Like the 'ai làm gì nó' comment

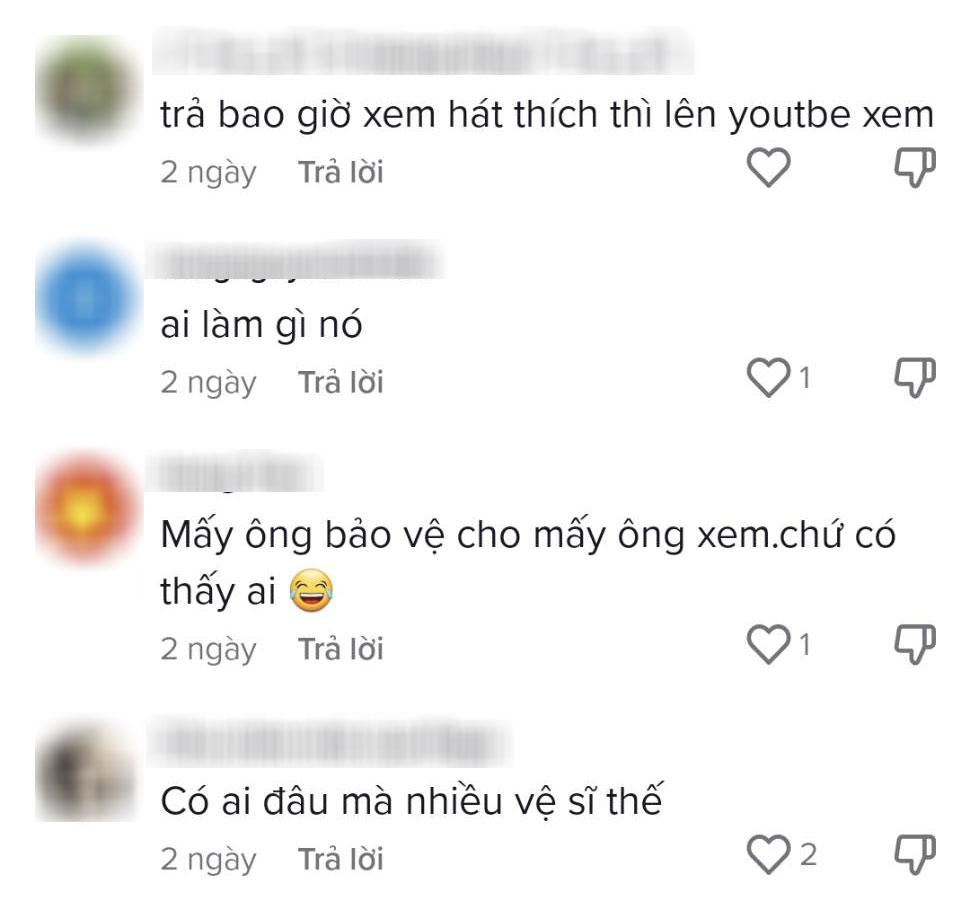[x=768, y=377]
